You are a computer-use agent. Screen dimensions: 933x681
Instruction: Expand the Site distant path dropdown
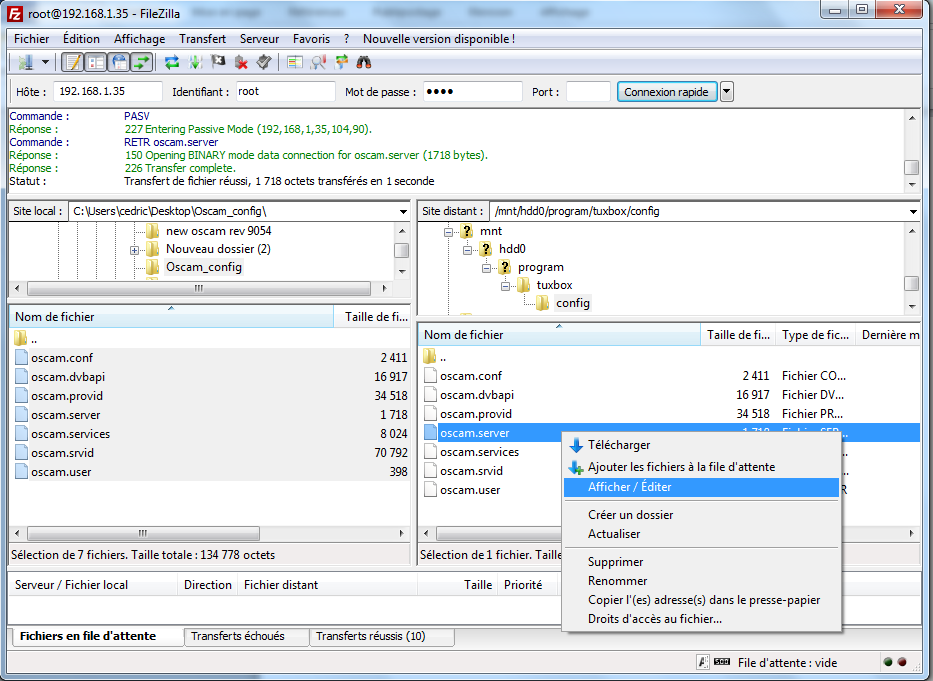click(x=911, y=211)
